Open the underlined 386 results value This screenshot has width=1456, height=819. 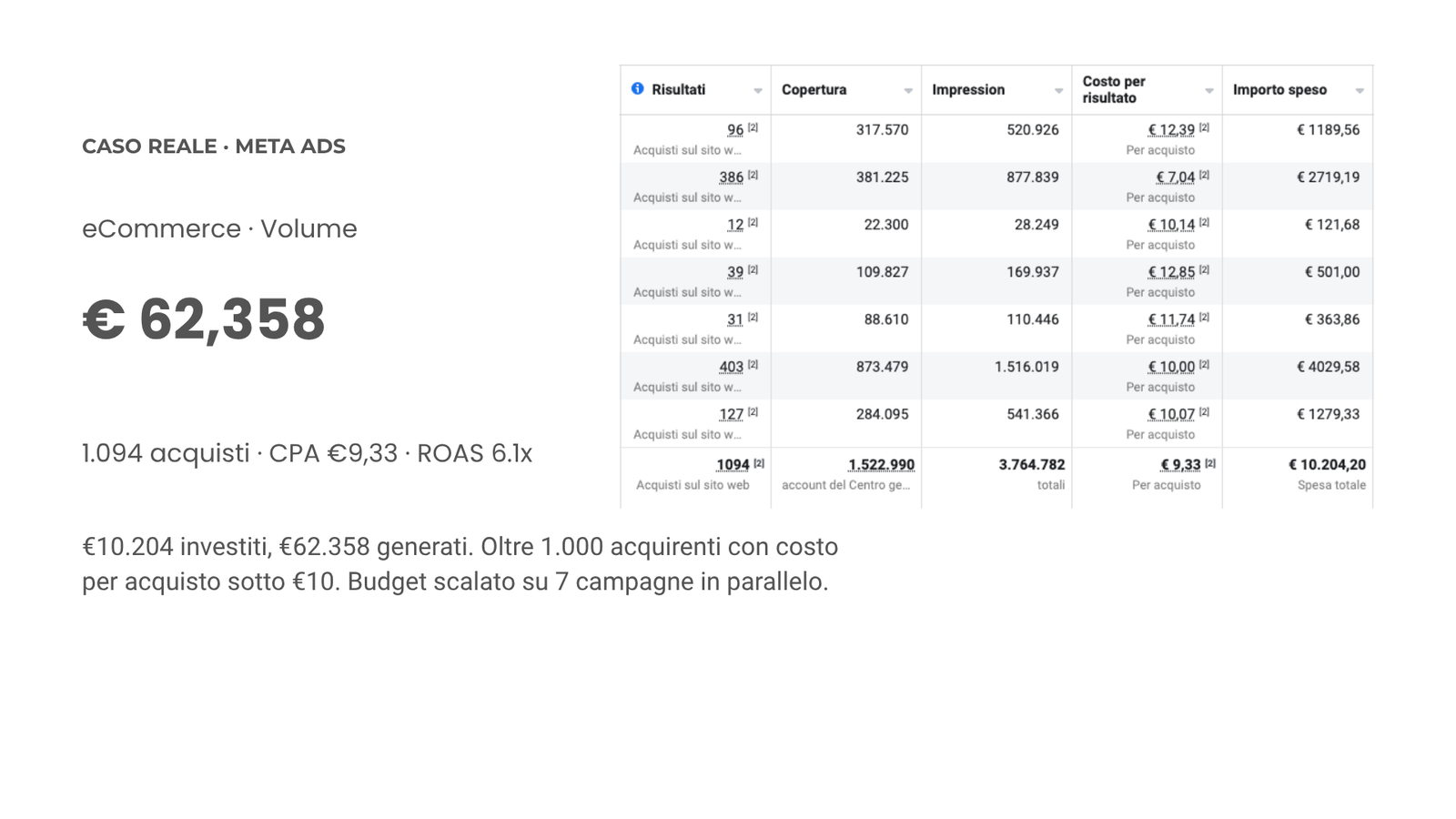click(731, 177)
